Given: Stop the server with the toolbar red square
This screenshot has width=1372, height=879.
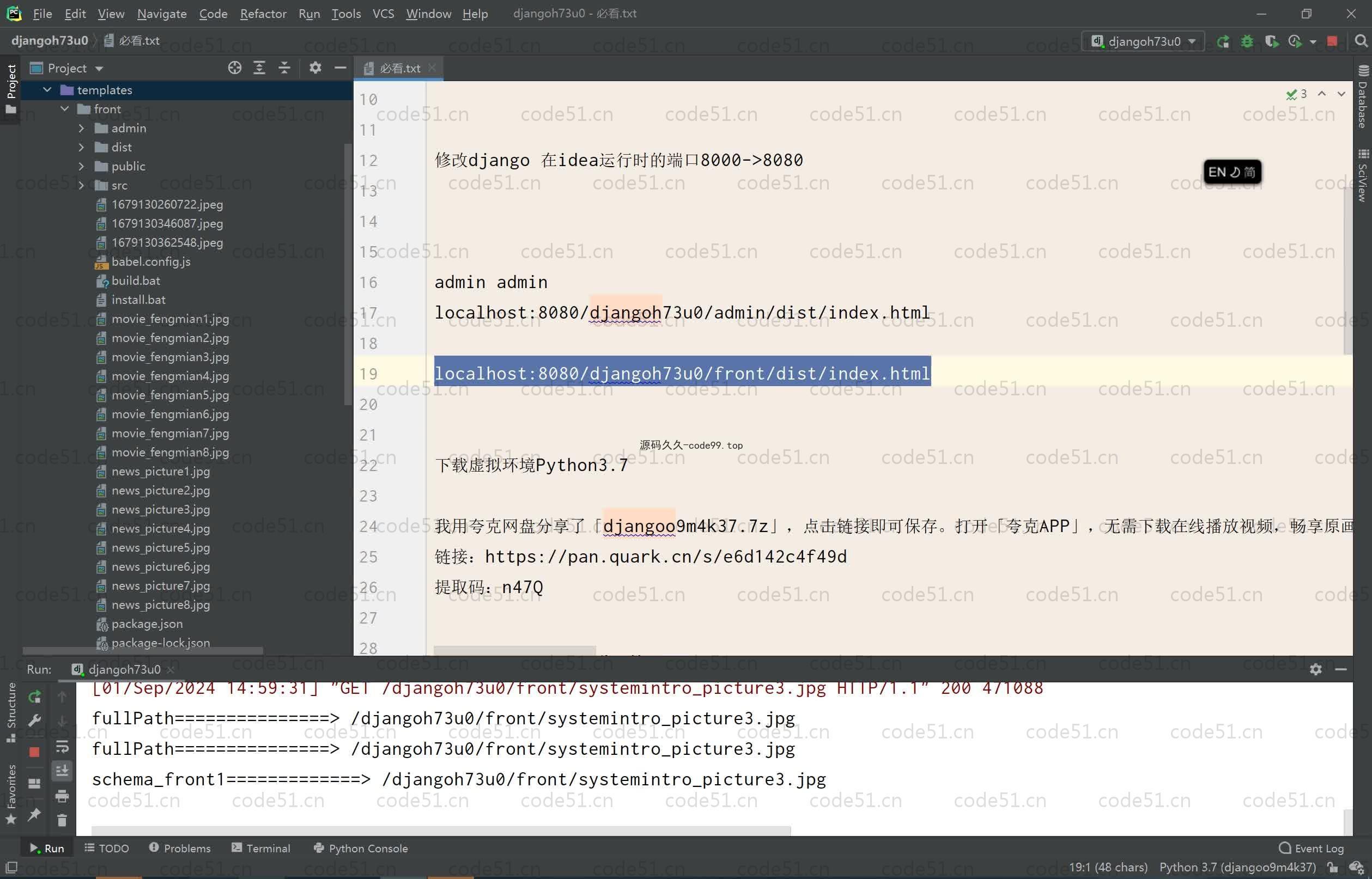Looking at the screenshot, I should point(1332,41).
